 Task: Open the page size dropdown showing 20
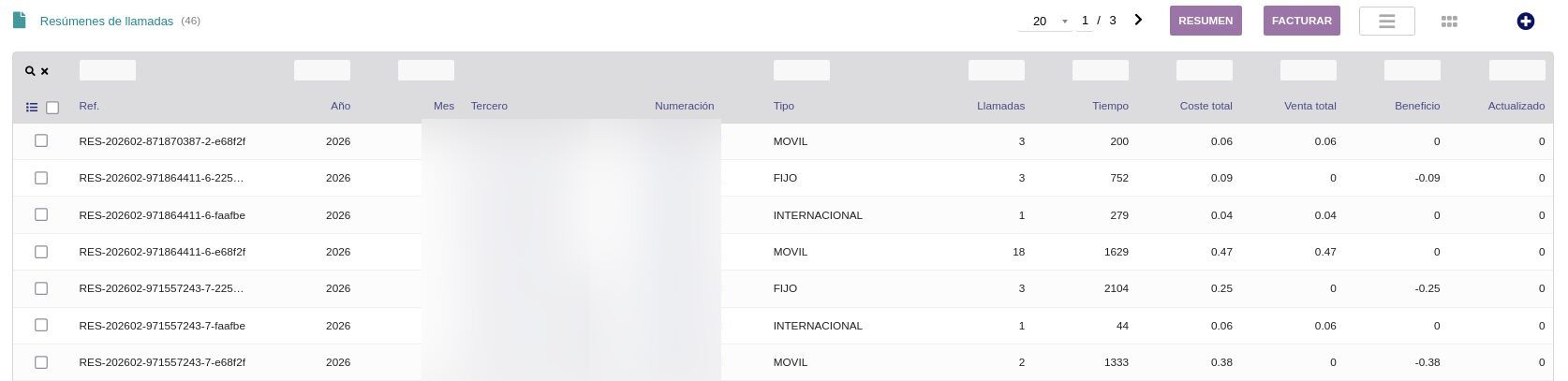pyautogui.click(x=1045, y=21)
